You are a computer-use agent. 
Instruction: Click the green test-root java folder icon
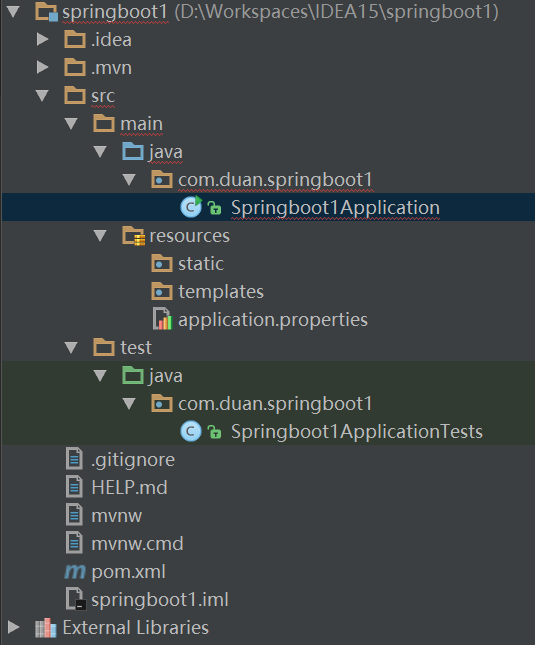point(133,375)
